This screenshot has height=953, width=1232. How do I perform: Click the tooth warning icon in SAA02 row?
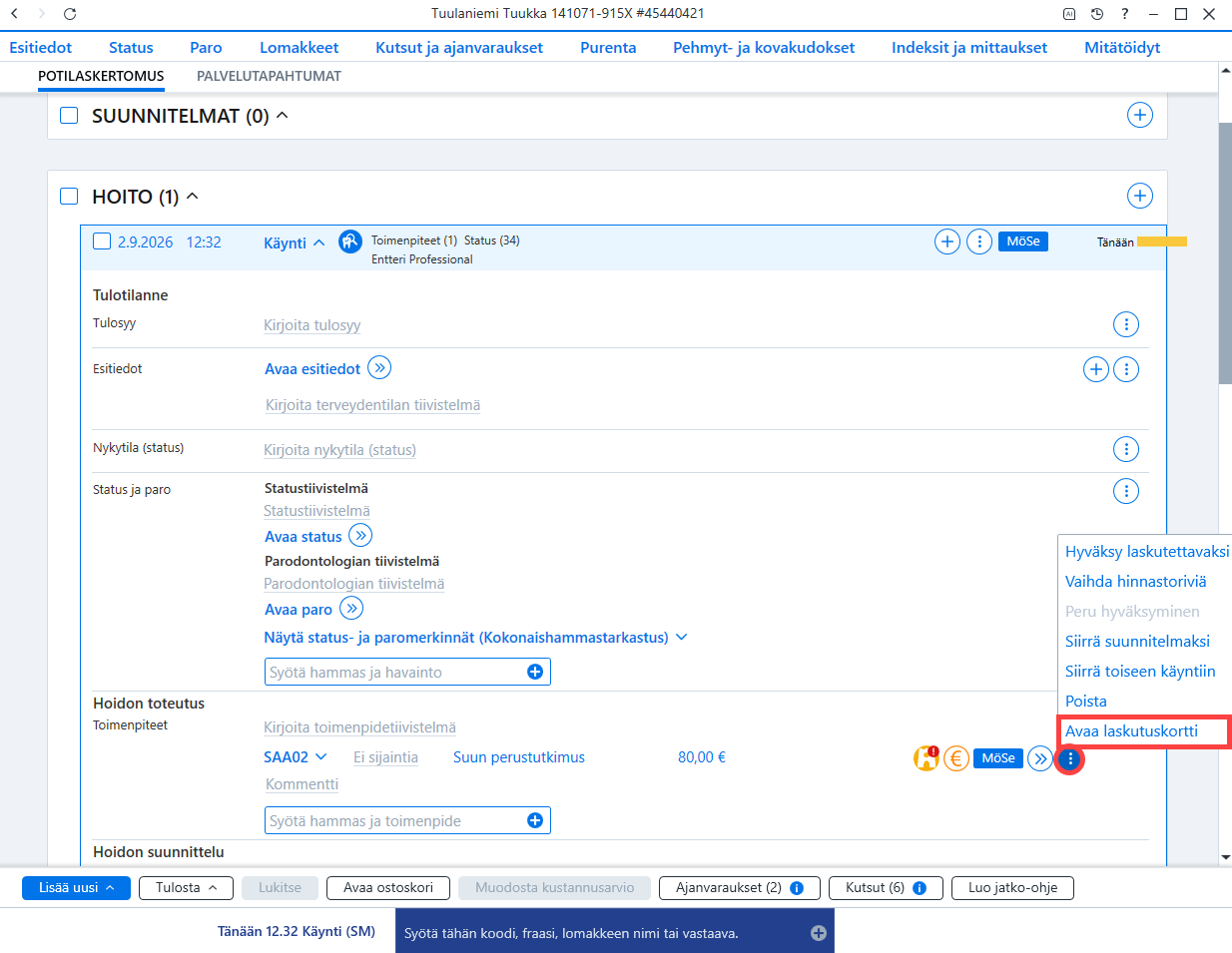pos(926,758)
